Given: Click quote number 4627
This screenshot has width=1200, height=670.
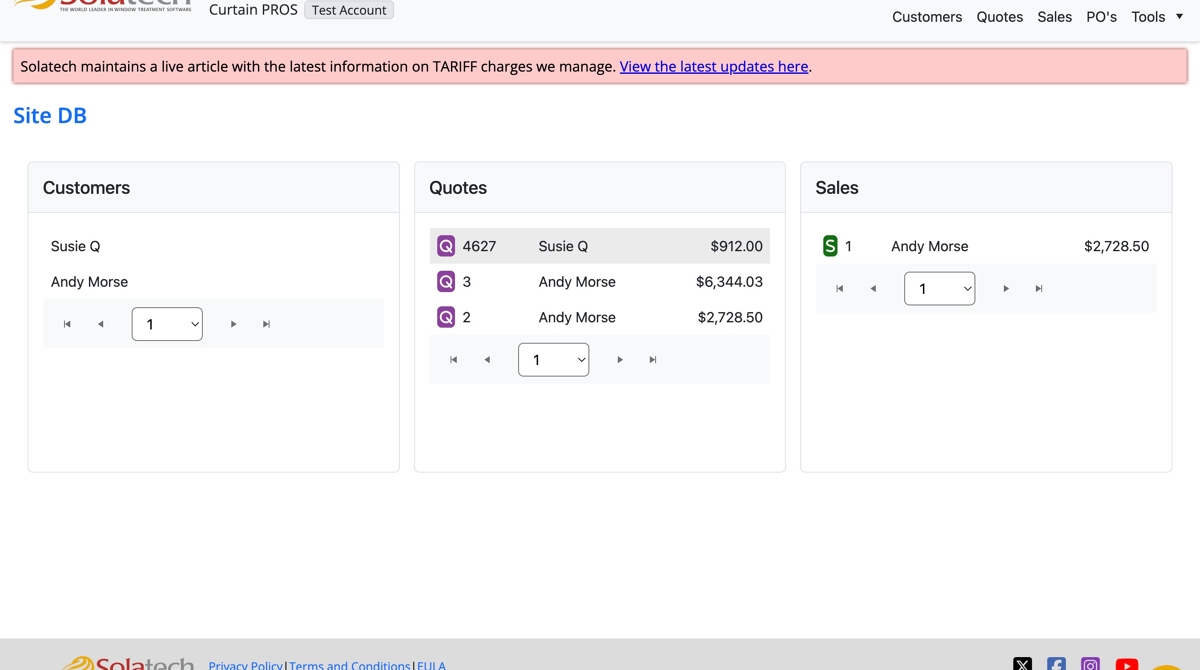Looking at the screenshot, I should click(479, 246).
